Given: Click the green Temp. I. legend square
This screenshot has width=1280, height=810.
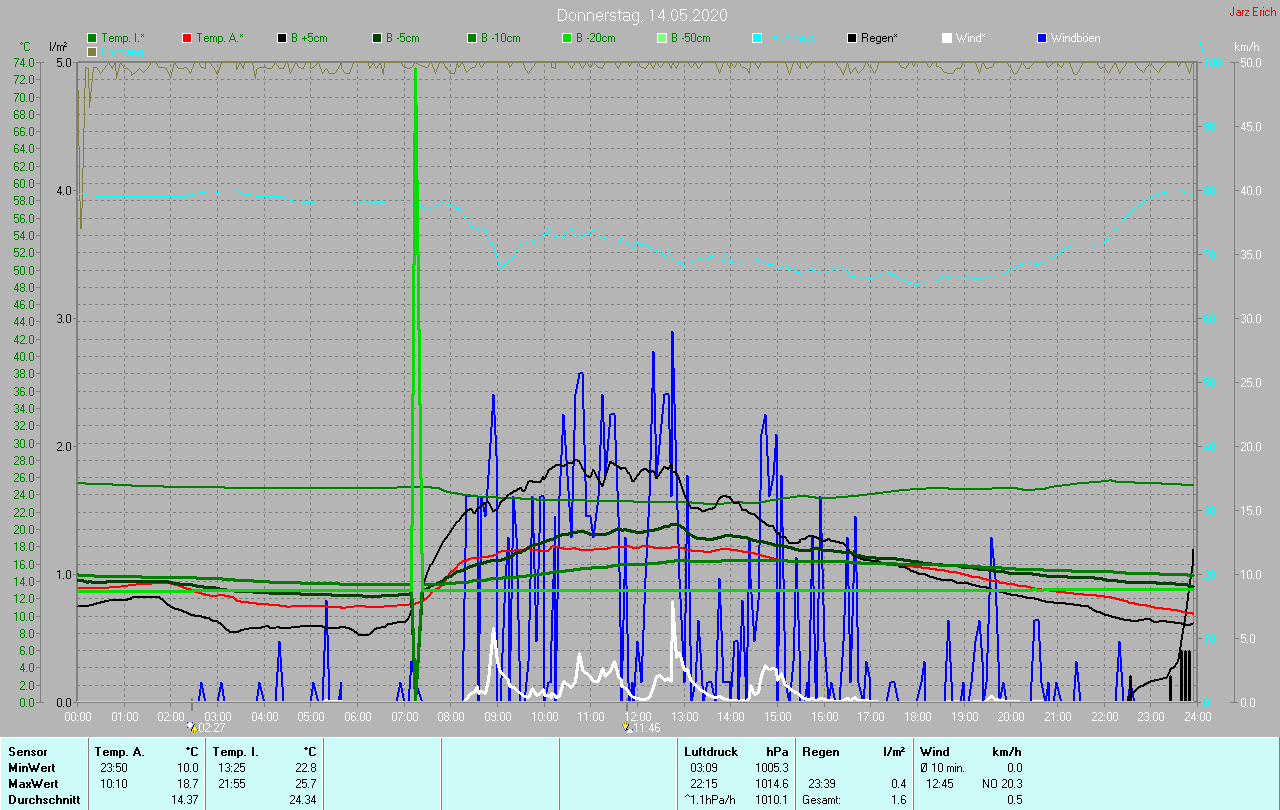Looking at the screenshot, I should pos(92,38).
